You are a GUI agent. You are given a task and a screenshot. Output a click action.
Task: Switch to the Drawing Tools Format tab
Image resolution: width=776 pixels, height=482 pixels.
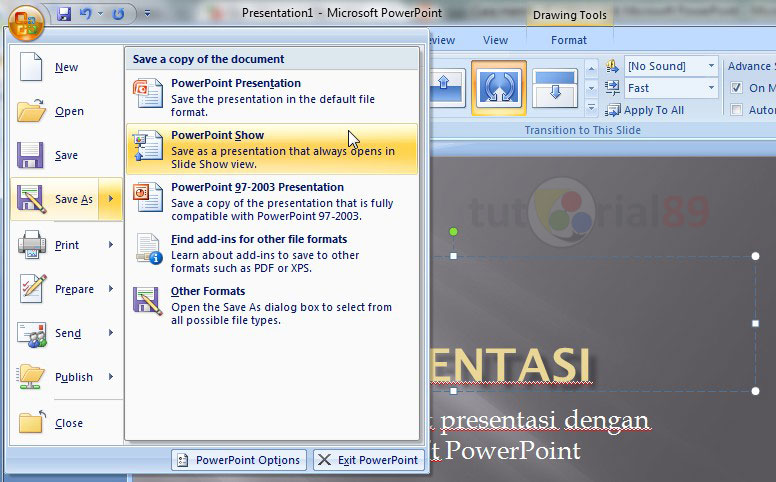pyautogui.click(x=569, y=40)
